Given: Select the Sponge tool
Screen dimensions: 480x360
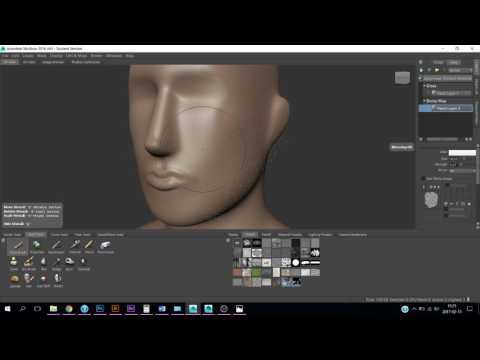Looking at the screenshot, I should pyautogui.click(x=15, y=280).
